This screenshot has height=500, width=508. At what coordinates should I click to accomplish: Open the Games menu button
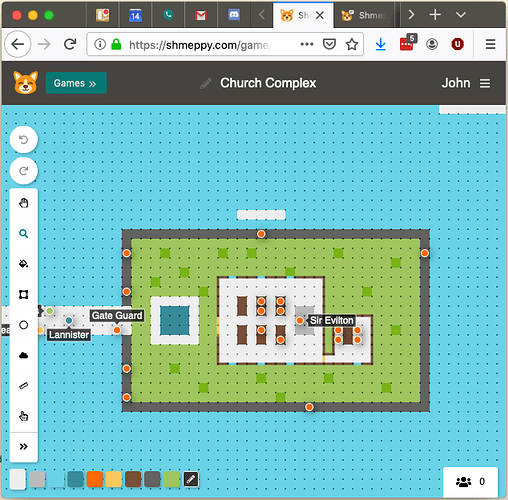point(76,83)
